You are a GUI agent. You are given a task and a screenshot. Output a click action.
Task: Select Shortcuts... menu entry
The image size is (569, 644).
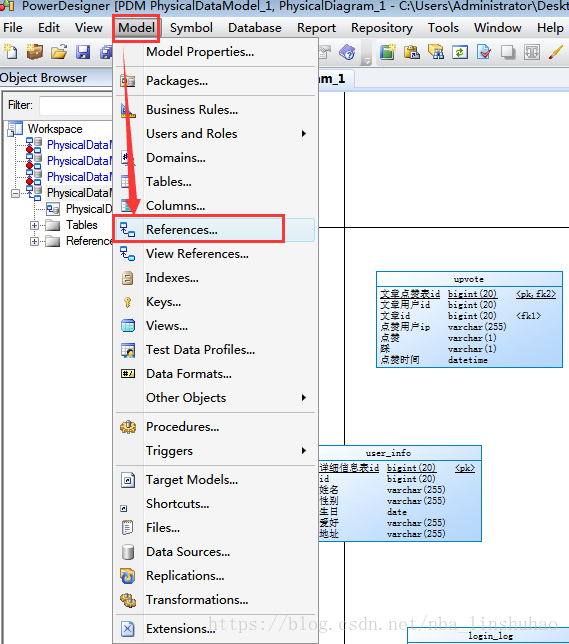pos(214,504)
